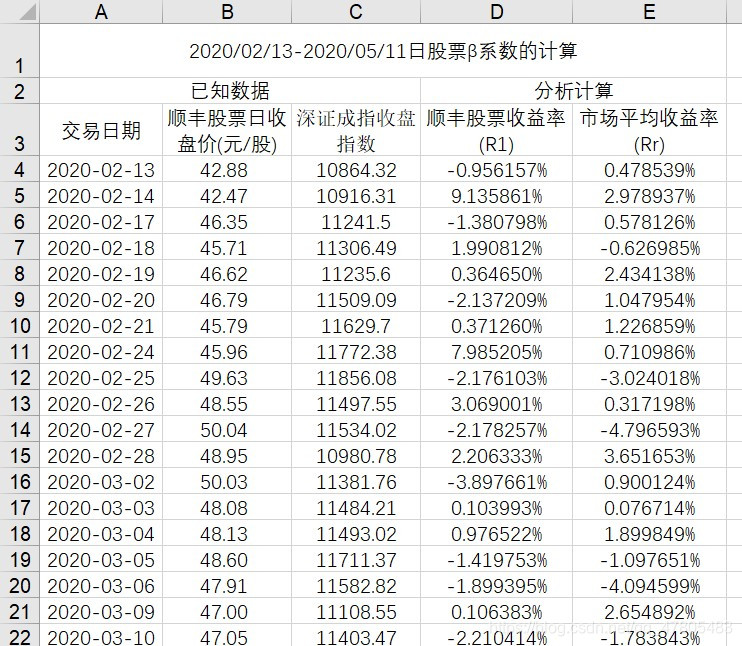Click R1 cell 9.135861%
Screen dimensions: 742x646
pyautogui.click(x=496, y=195)
